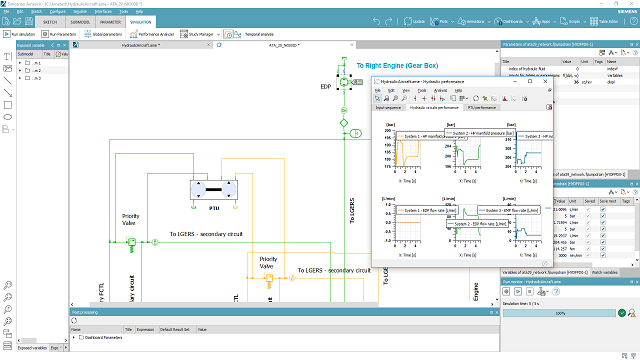Activate the HydraulicAircraft.ame document tab
This screenshot has height=360, width=640.
coord(141,45)
